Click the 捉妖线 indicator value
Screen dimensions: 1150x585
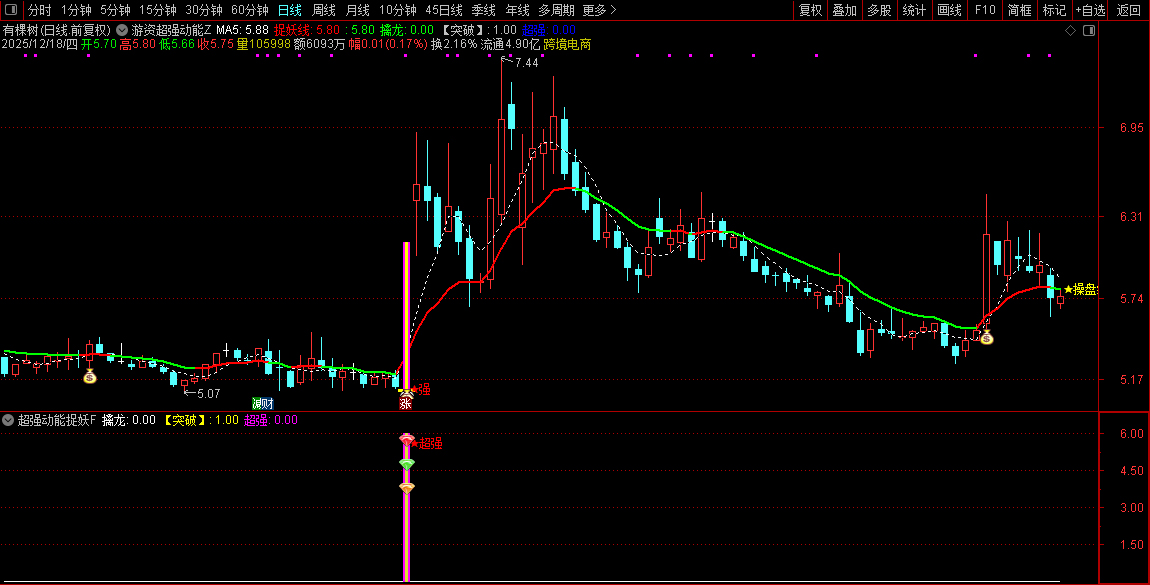tap(307, 31)
